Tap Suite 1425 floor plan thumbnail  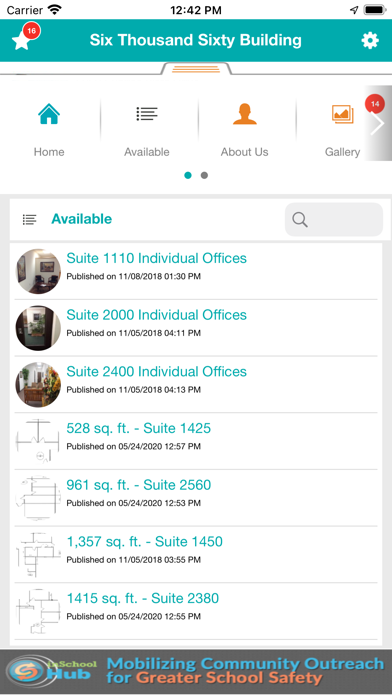[38, 441]
